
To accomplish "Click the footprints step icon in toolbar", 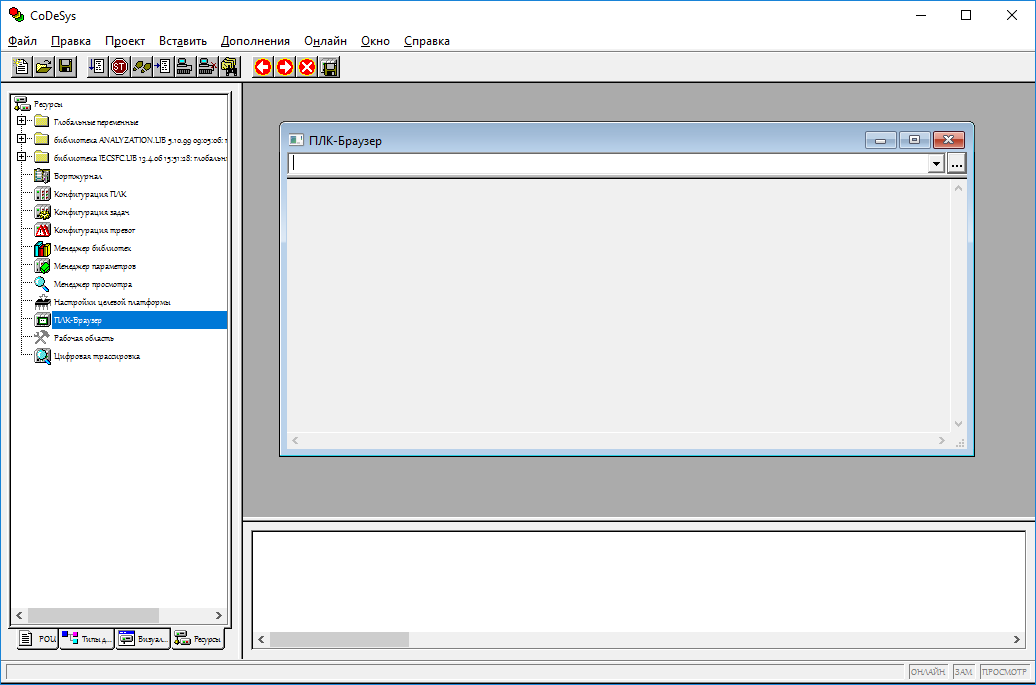I will point(142,67).
